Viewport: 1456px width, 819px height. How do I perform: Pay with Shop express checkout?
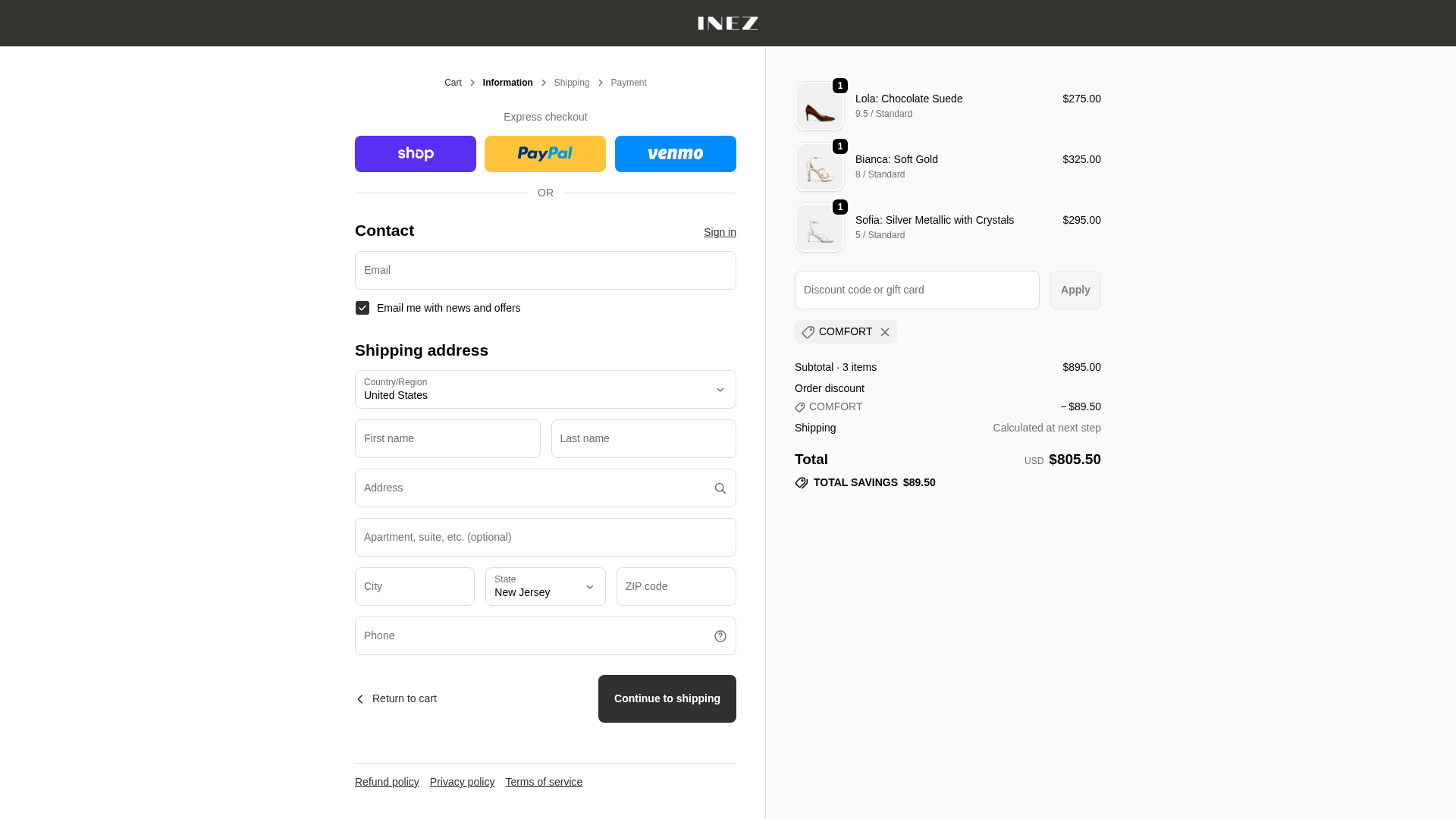coord(415,154)
